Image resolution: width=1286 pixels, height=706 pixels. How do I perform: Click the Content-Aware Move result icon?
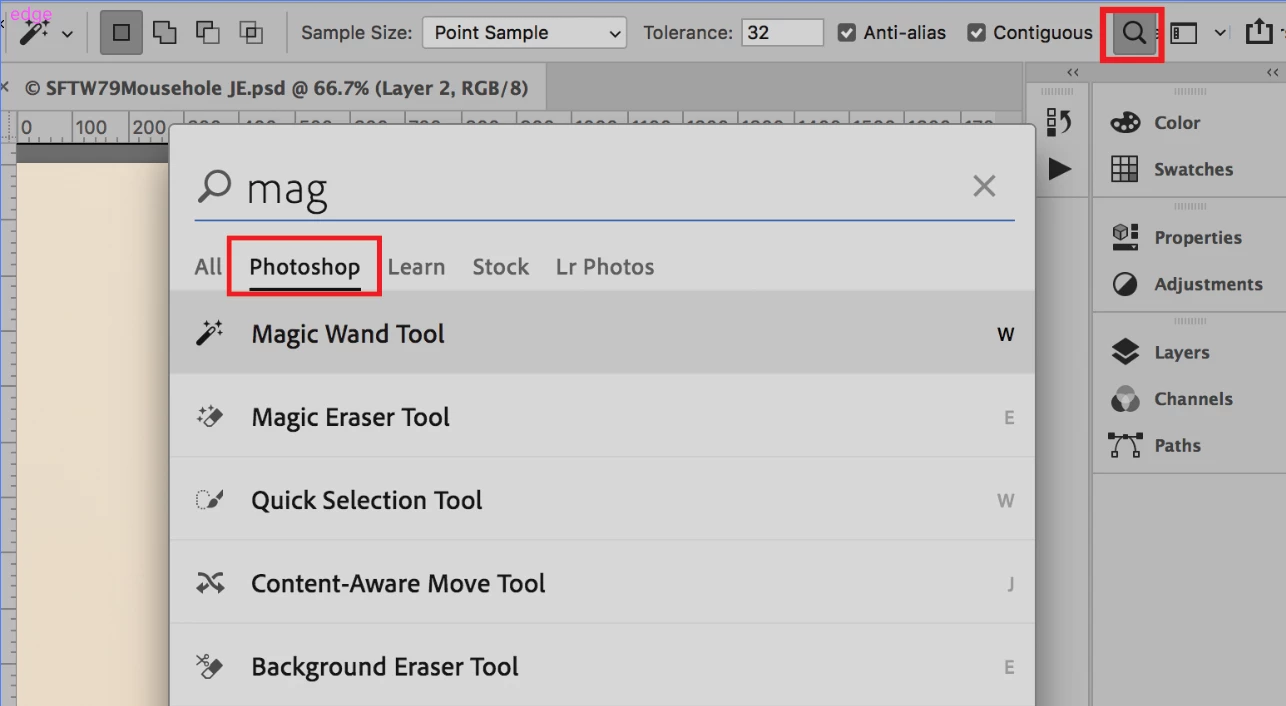point(209,582)
